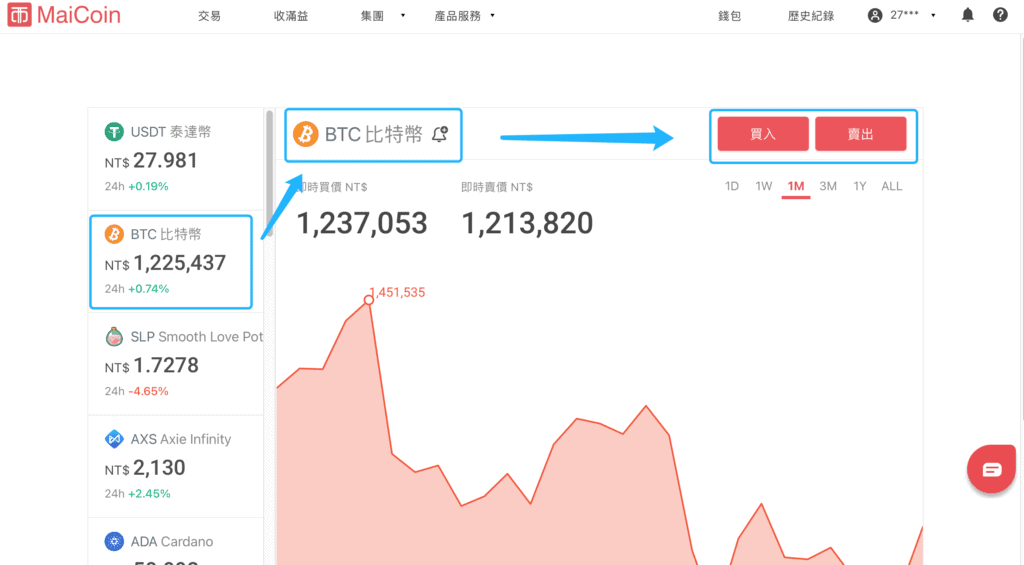Open 歷史紀錄 history page
The width and height of the screenshot is (1024, 565).
(810, 16)
